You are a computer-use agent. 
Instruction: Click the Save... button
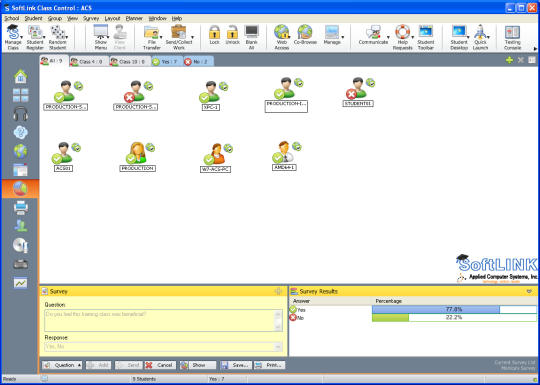(236, 365)
